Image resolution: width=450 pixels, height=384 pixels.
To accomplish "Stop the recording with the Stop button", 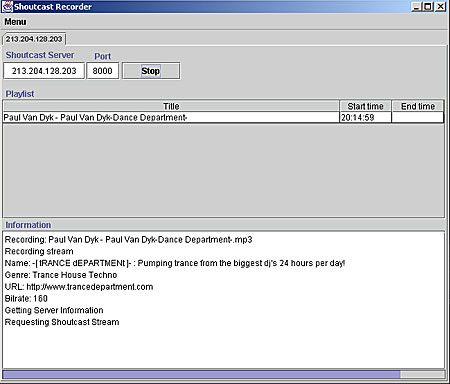I will (x=151, y=71).
